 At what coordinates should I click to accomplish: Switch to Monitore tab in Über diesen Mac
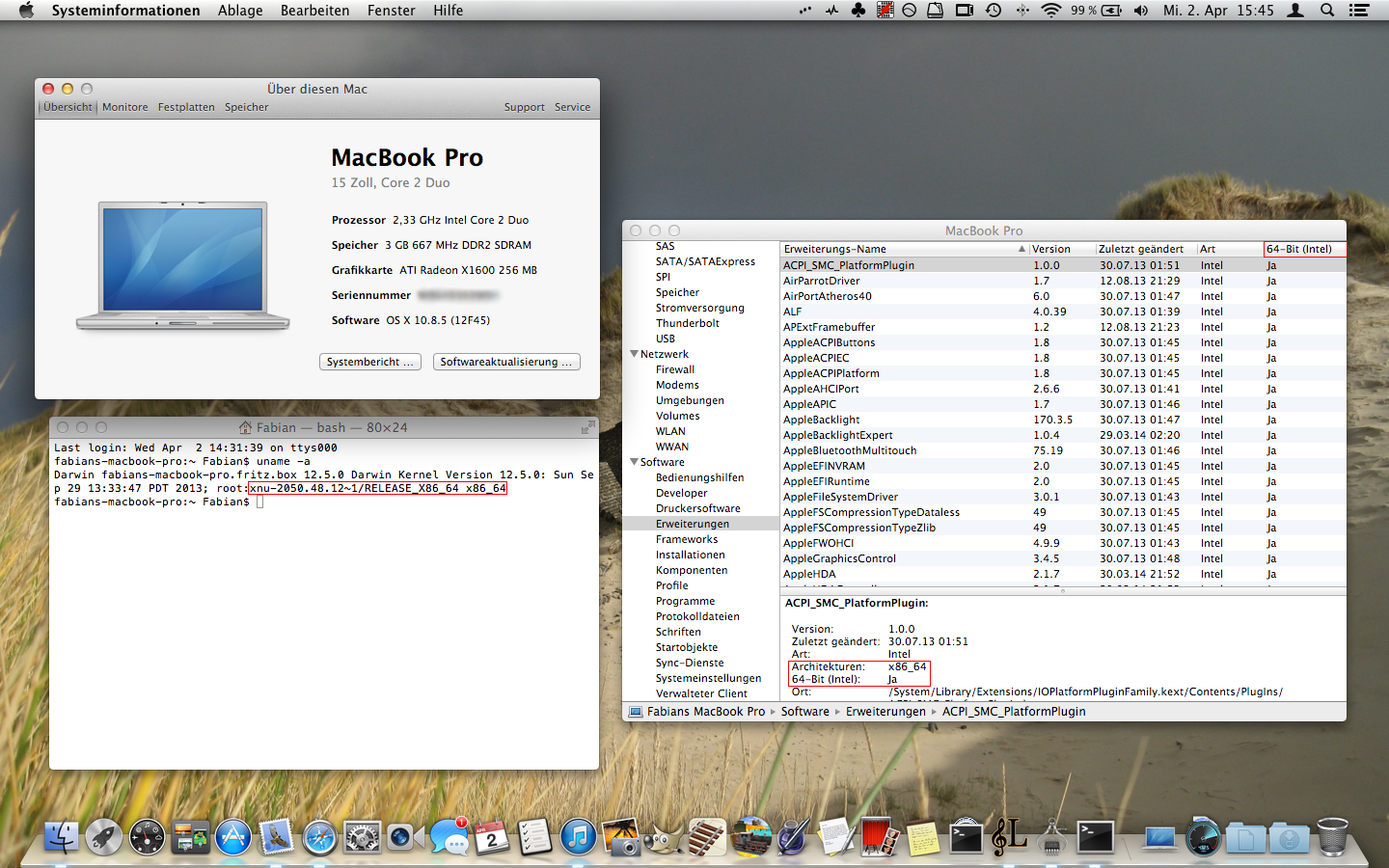pos(125,107)
